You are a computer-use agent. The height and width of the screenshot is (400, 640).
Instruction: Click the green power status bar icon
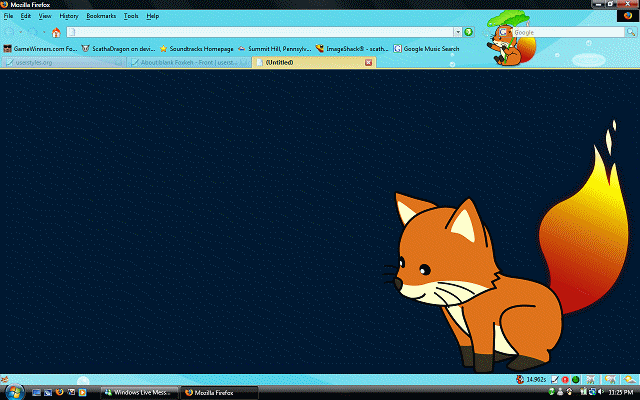576,380
